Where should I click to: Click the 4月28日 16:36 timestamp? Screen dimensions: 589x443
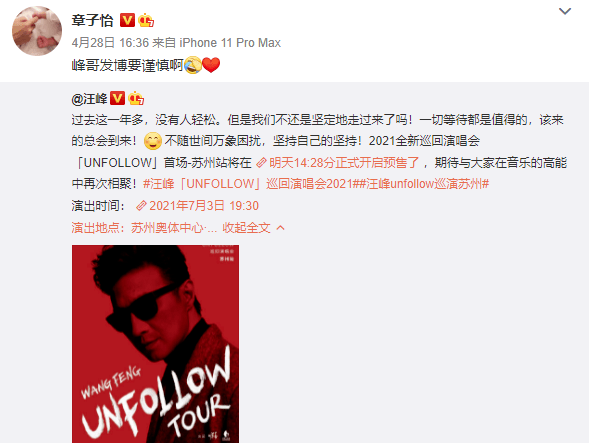coord(110,43)
